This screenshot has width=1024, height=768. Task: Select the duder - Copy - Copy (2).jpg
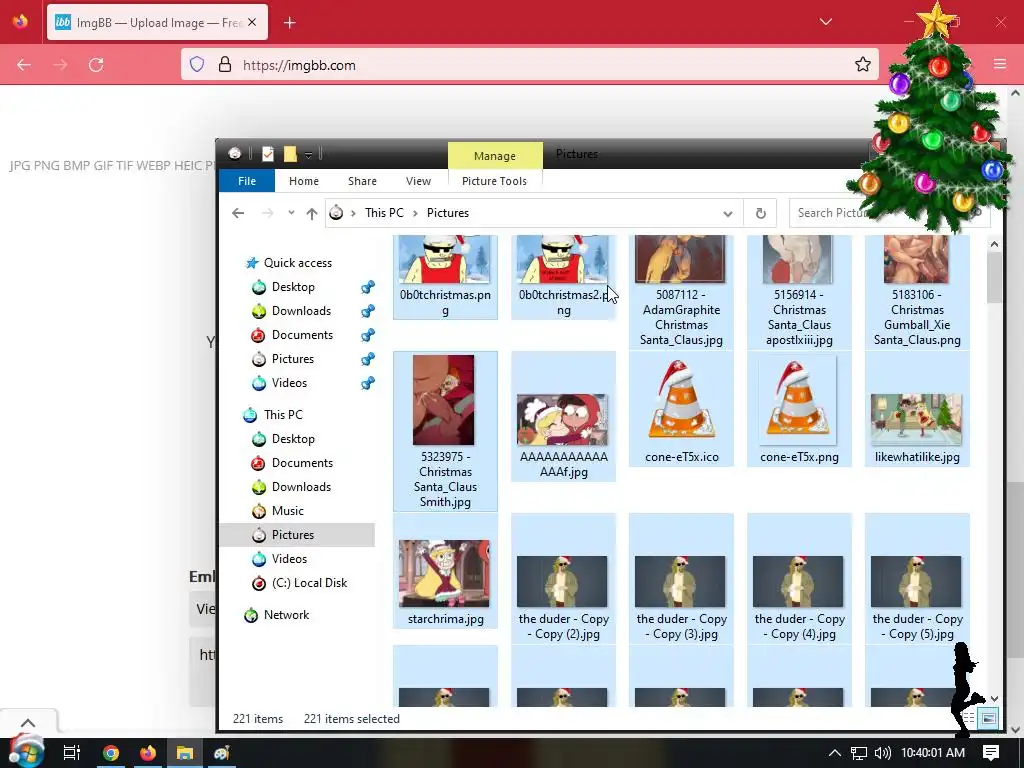[563, 578]
